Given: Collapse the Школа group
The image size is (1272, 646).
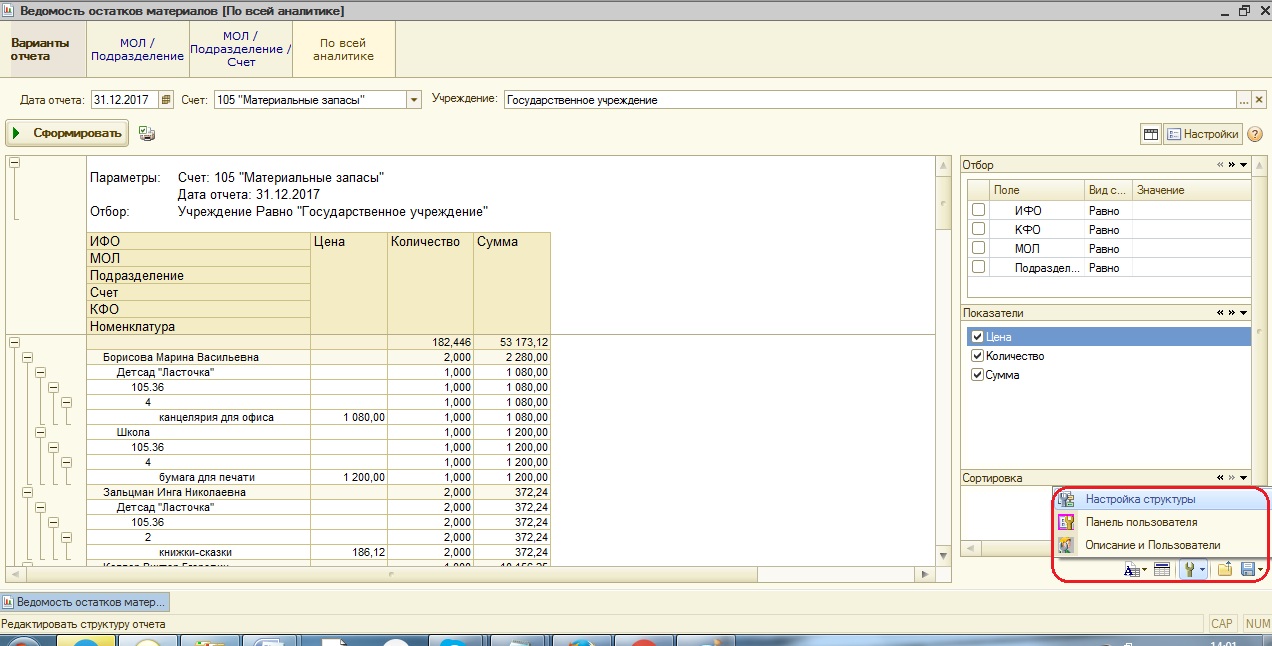Looking at the screenshot, I should pyautogui.click(x=41, y=432).
